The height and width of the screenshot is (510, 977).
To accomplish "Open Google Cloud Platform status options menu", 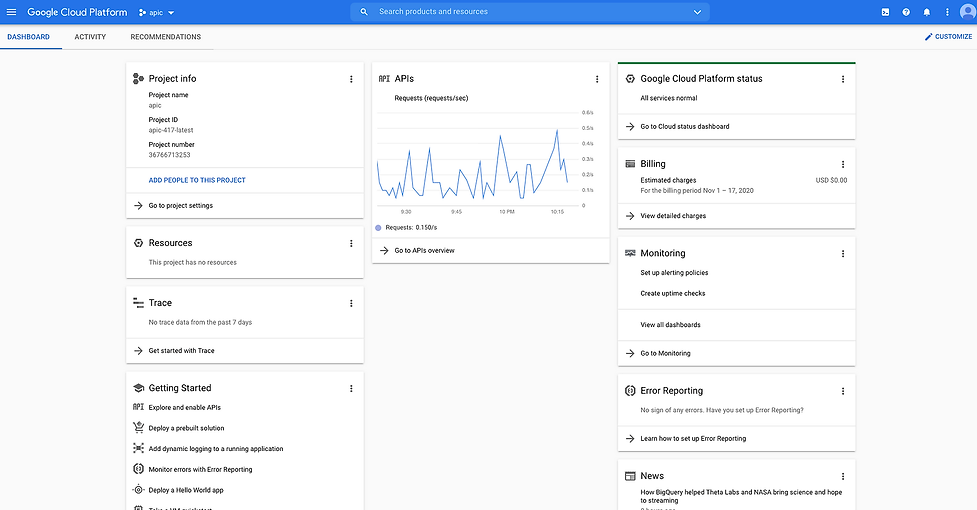I will 843,79.
